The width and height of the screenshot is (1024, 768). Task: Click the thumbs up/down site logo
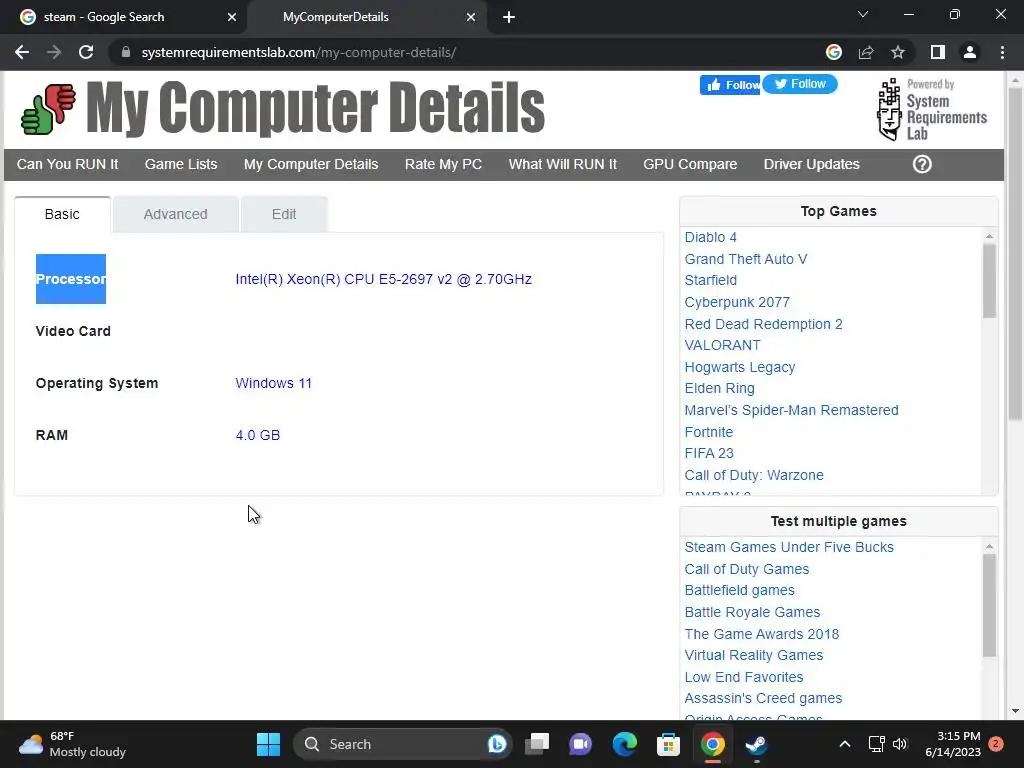point(48,109)
